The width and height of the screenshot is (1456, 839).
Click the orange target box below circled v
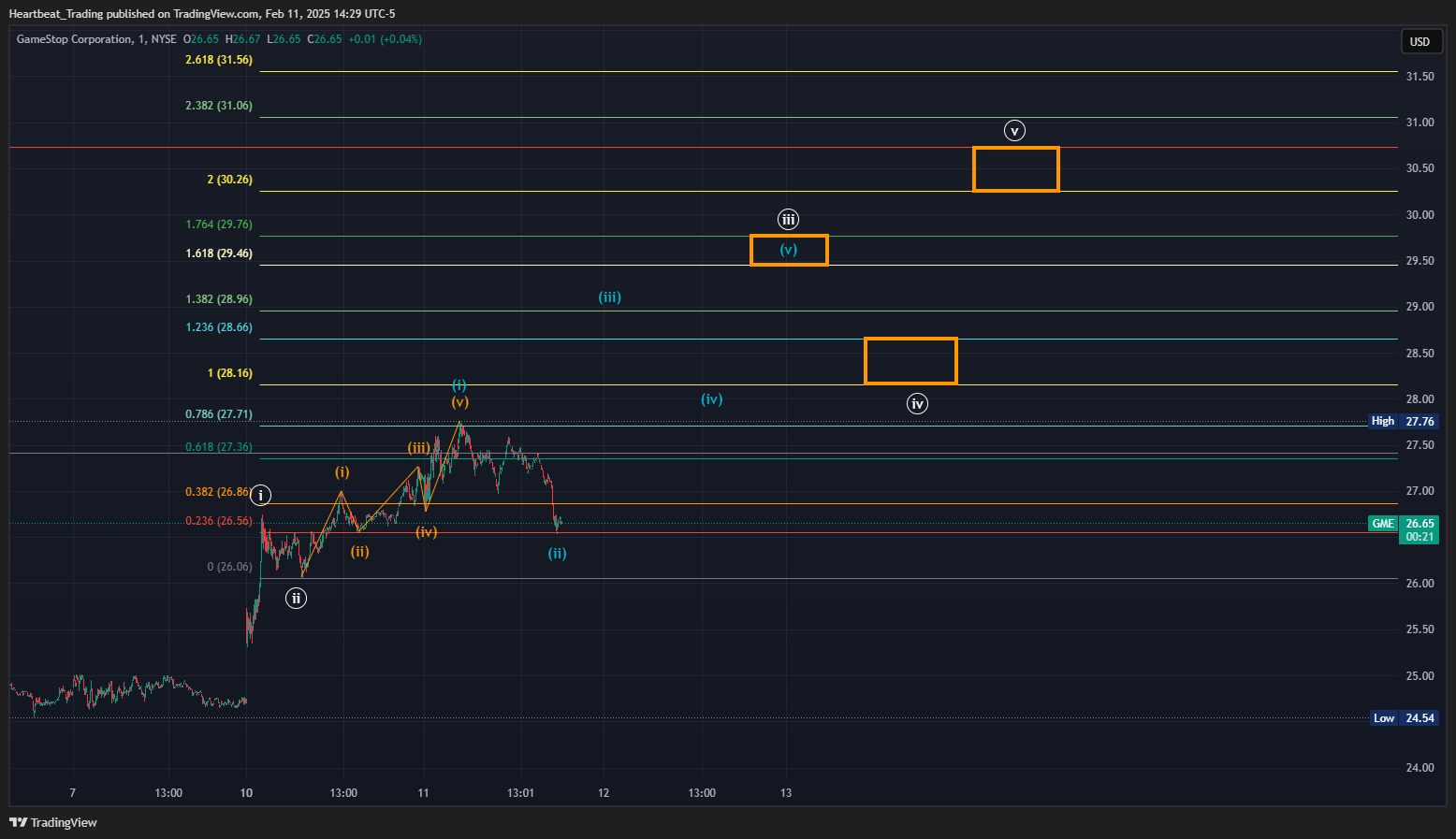point(1016,169)
